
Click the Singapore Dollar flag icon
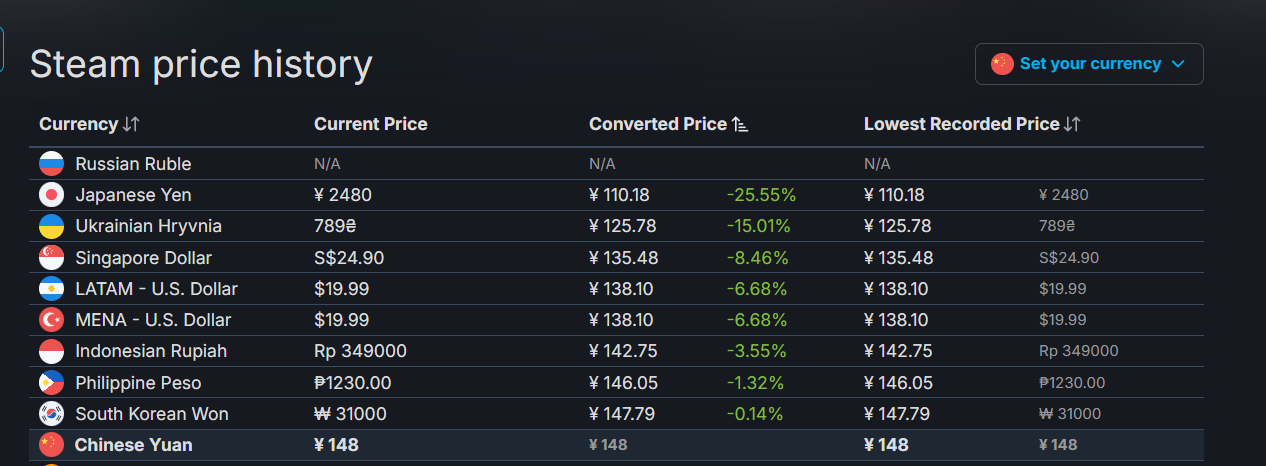(51, 258)
